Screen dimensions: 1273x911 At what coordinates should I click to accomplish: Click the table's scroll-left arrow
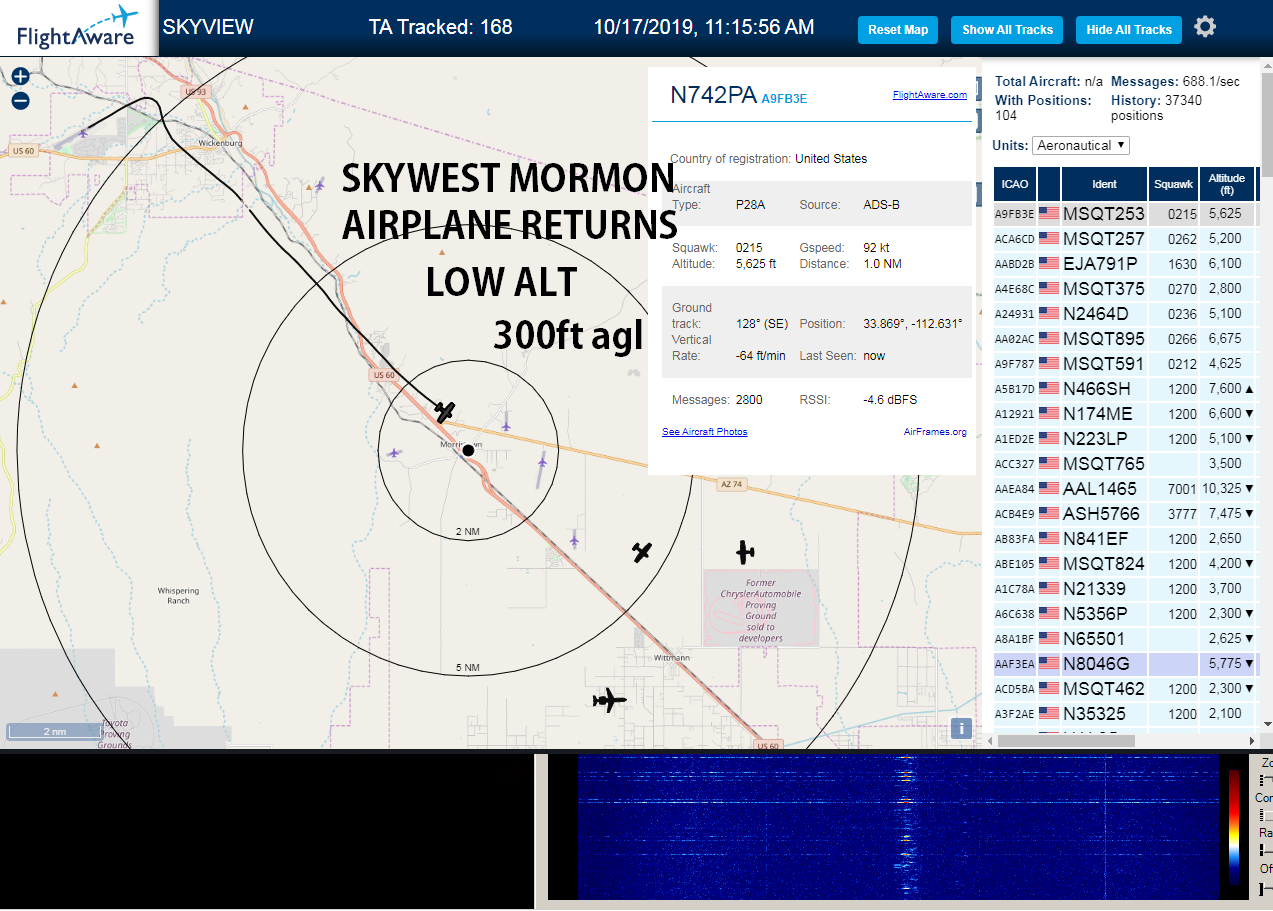point(990,741)
